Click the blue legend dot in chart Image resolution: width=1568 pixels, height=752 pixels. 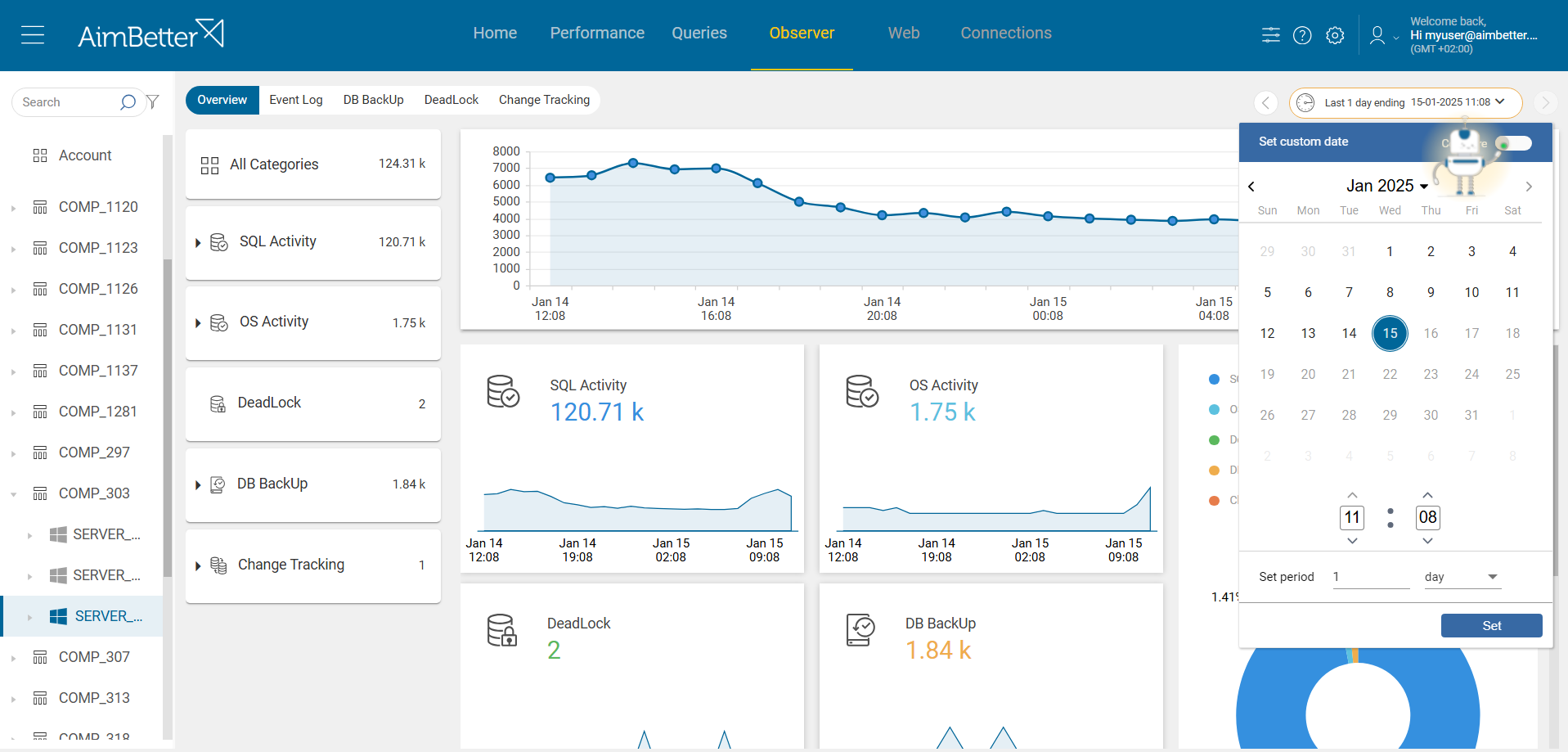tap(1215, 379)
